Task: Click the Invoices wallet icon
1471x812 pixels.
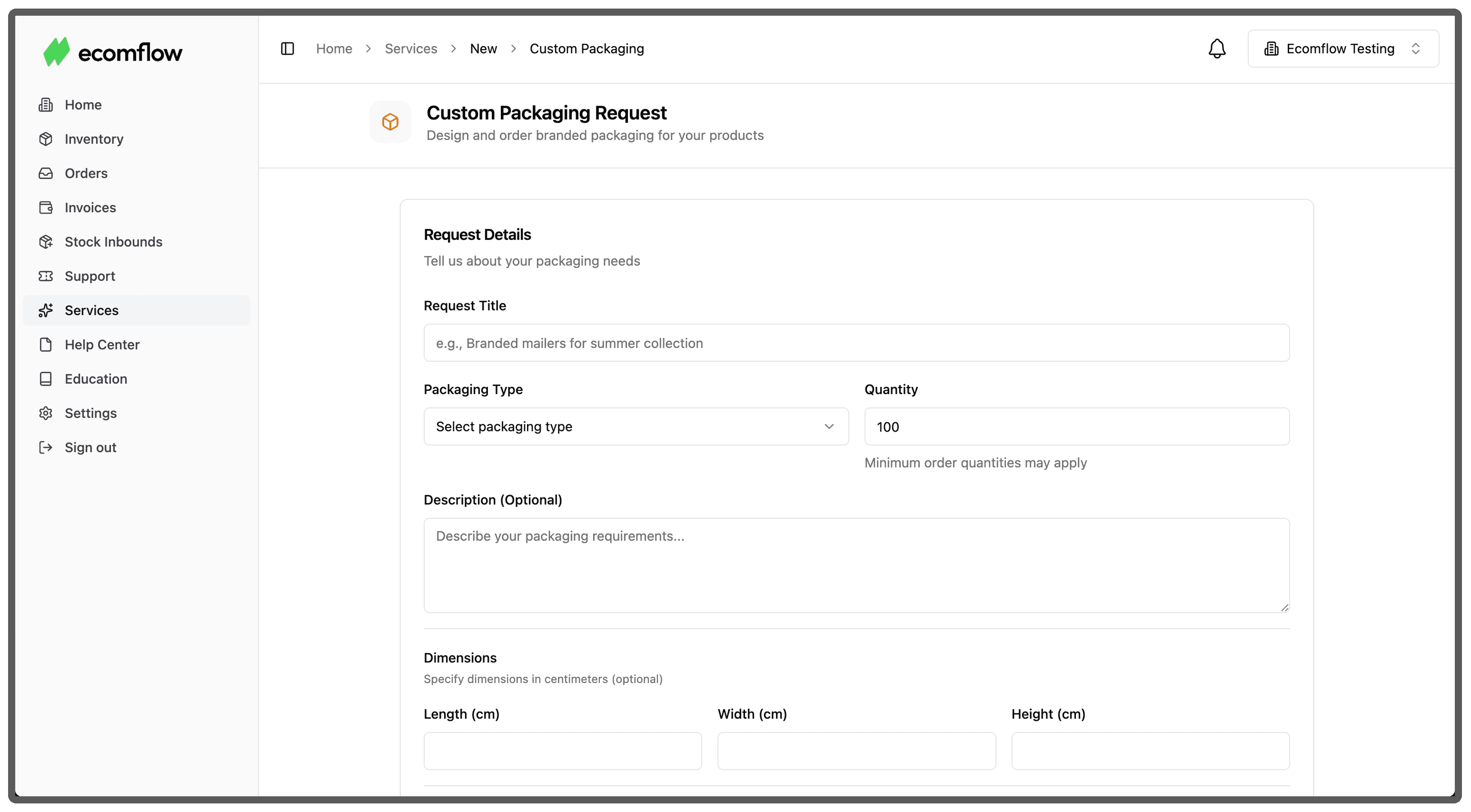Action: 46,207
